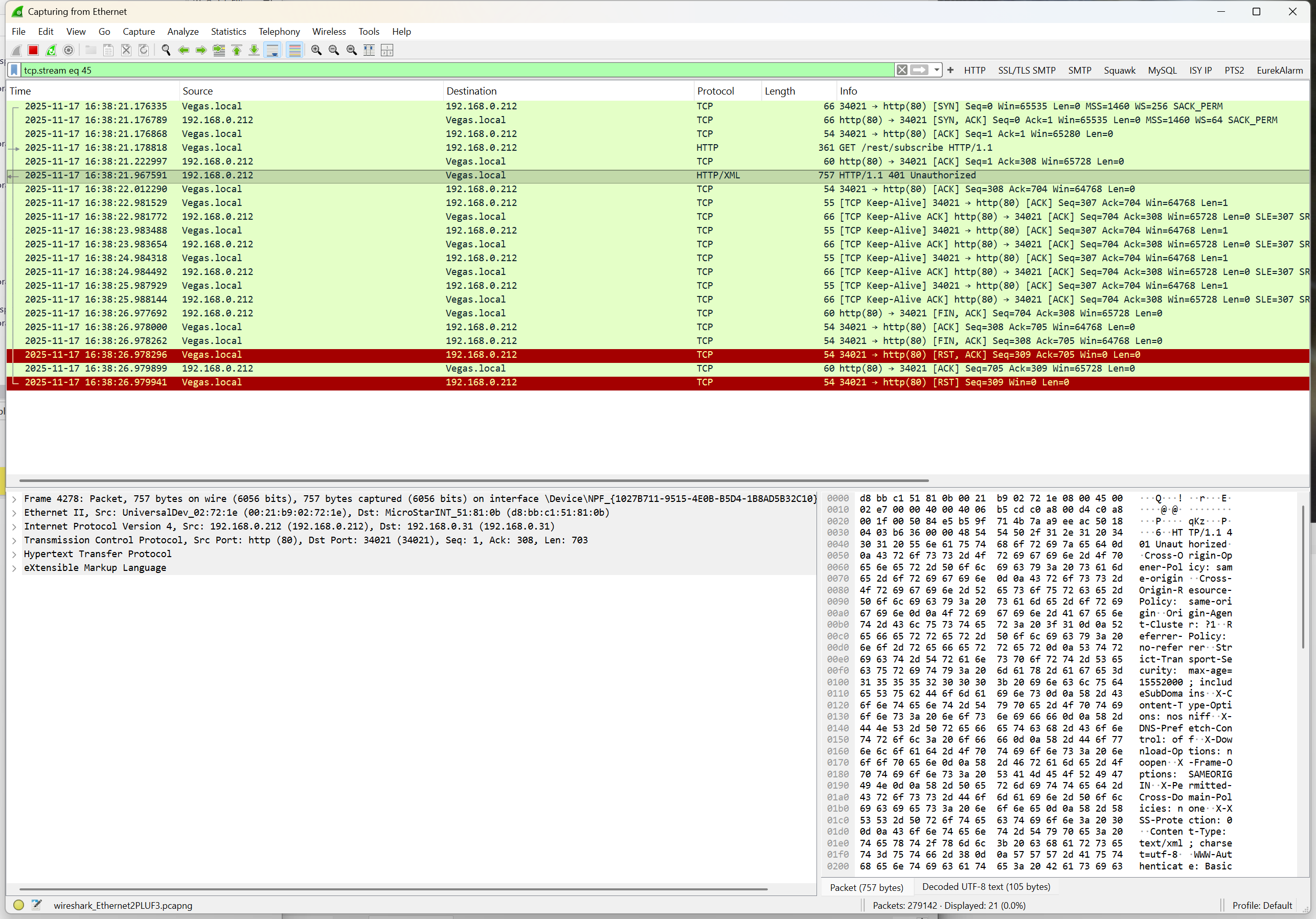Apply the MySQL filter button
This screenshot has height=919, width=1316.
[1162, 70]
